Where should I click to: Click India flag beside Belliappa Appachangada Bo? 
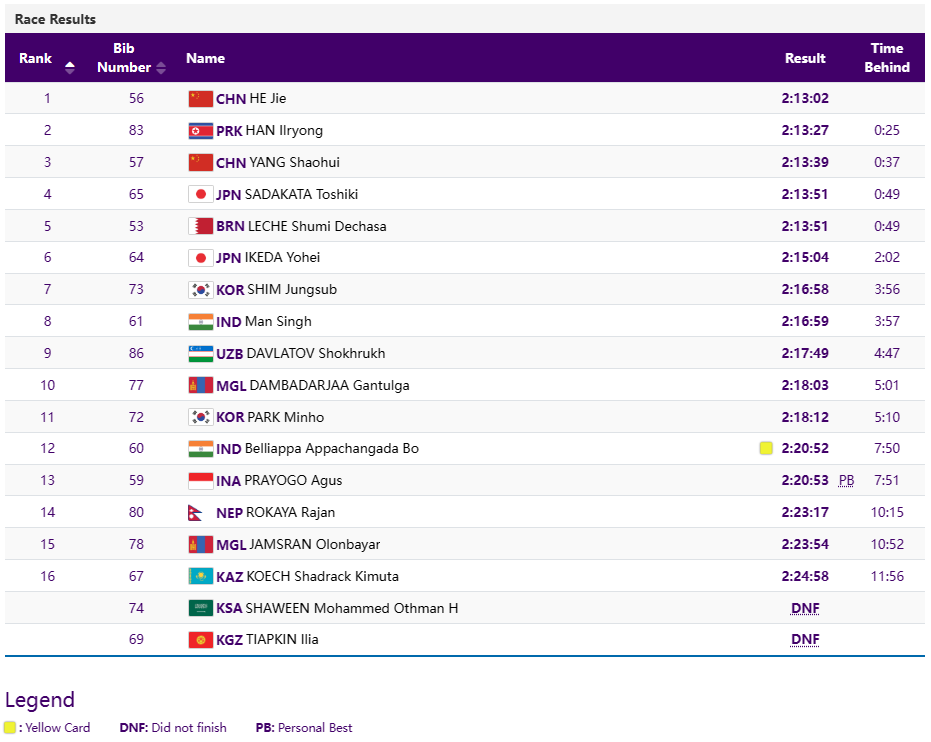[x=201, y=449]
